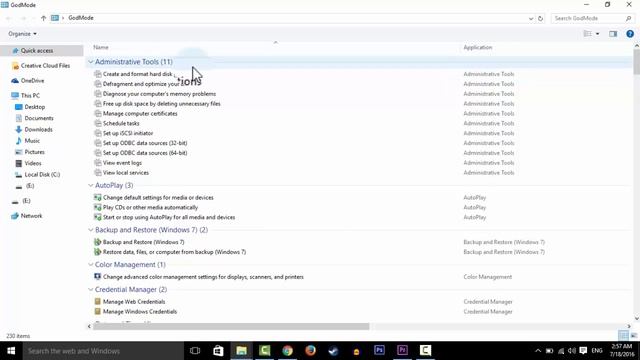Open Pictures folder in sidebar
Image resolution: width=640 pixels, height=360 pixels.
[34, 152]
